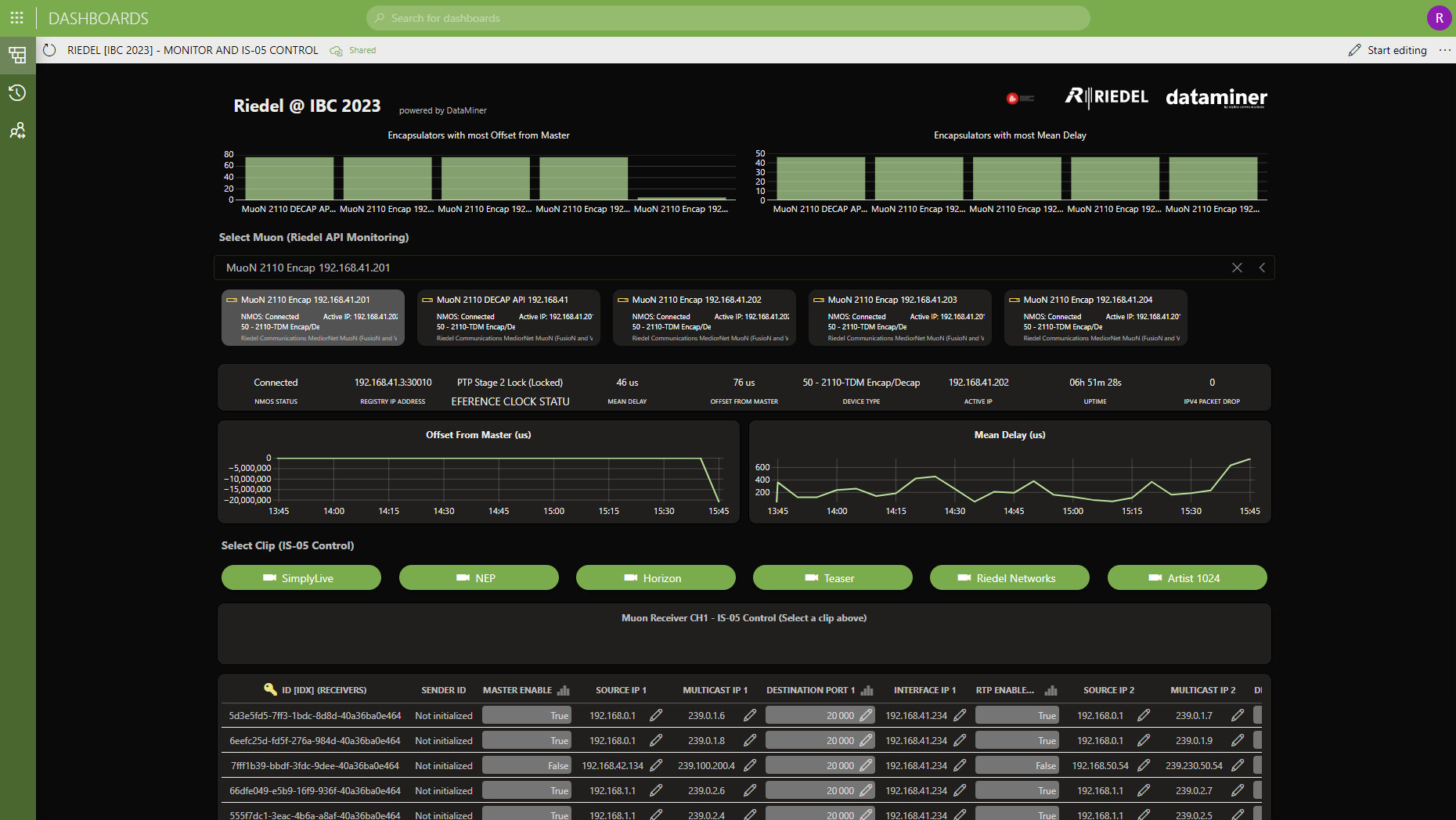This screenshot has width=1456, height=820.
Task: Edit Source IP 1 192.168.0.1 in 5d3e5fd5 row
Action: pos(656,715)
